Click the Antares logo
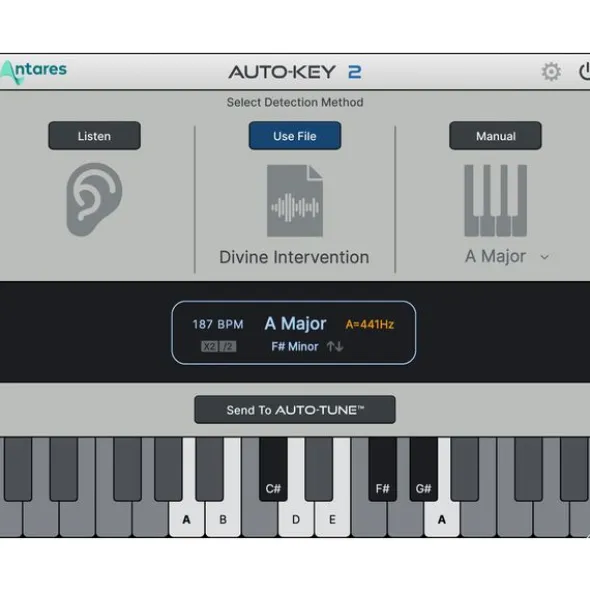The image size is (590, 591). pyautogui.click(x=34, y=72)
